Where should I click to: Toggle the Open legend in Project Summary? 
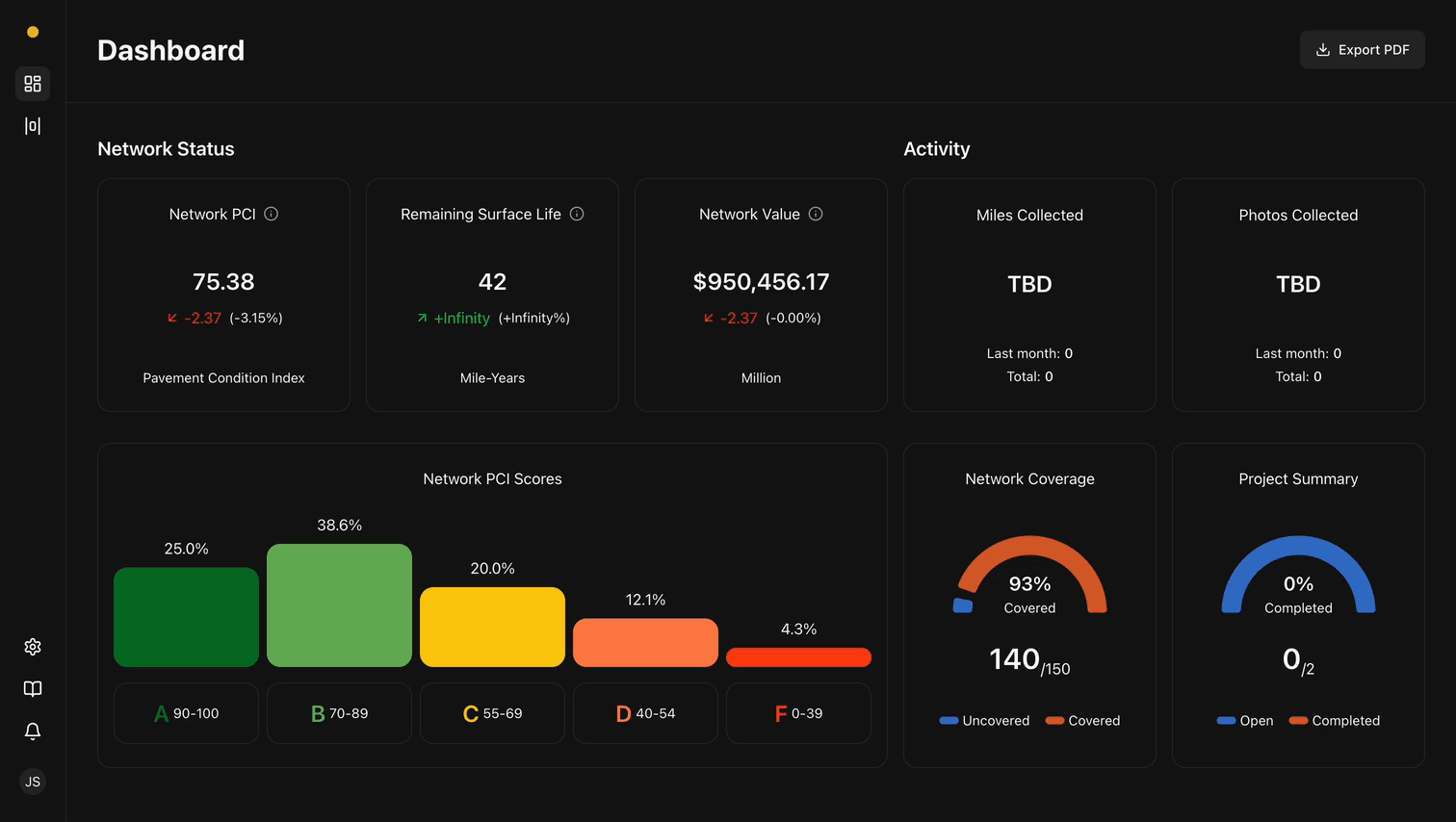click(1245, 721)
